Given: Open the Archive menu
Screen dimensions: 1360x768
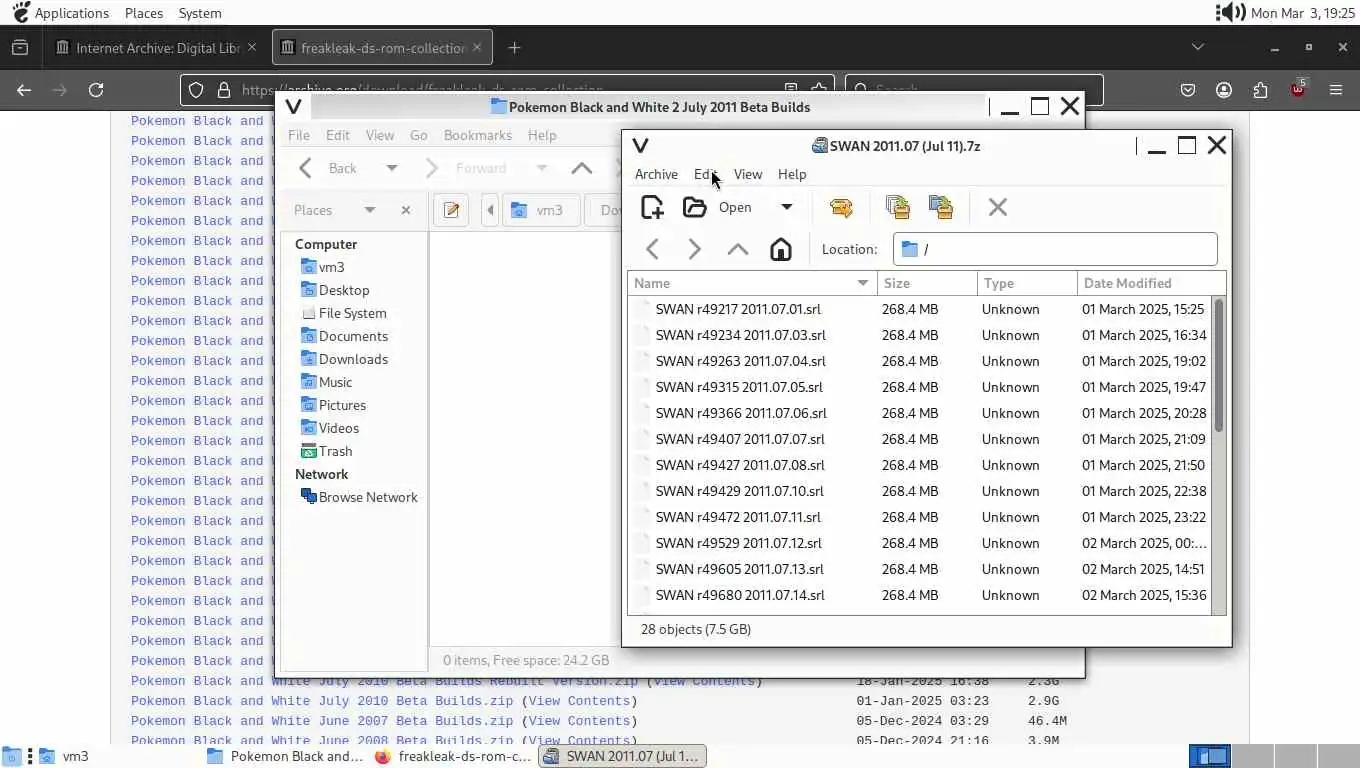Looking at the screenshot, I should [x=656, y=174].
